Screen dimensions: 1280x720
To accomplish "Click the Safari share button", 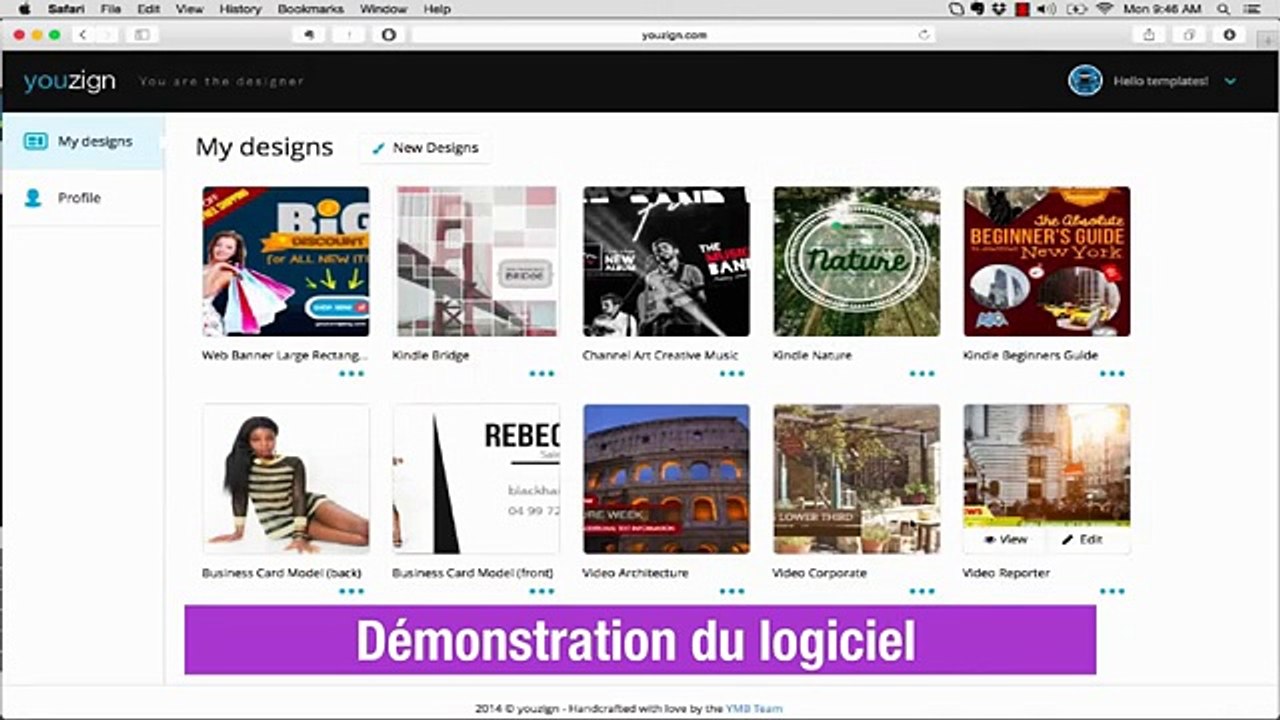I will click(1149, 34).
